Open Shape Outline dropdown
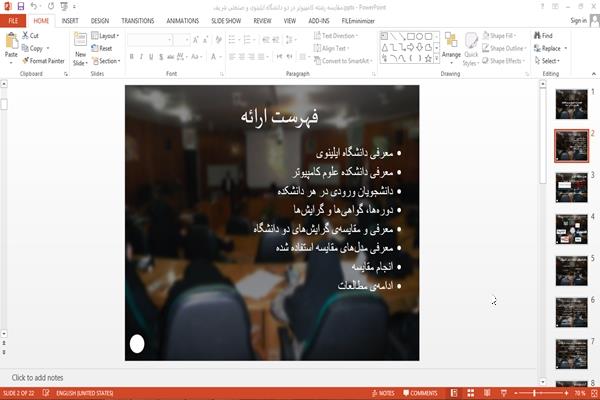This screenshot has width=600, height=400. pos(504,48)
